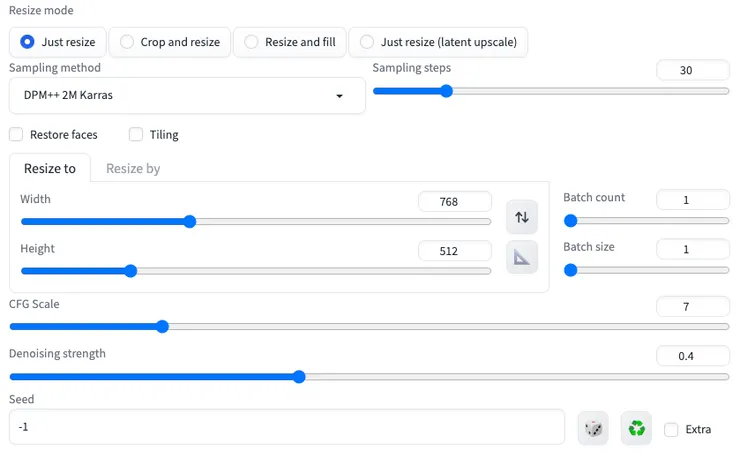Viewport: 740px width, 452px height.
Task: Pick Just resize (latent upscale) option
Action: pos(367,42)
